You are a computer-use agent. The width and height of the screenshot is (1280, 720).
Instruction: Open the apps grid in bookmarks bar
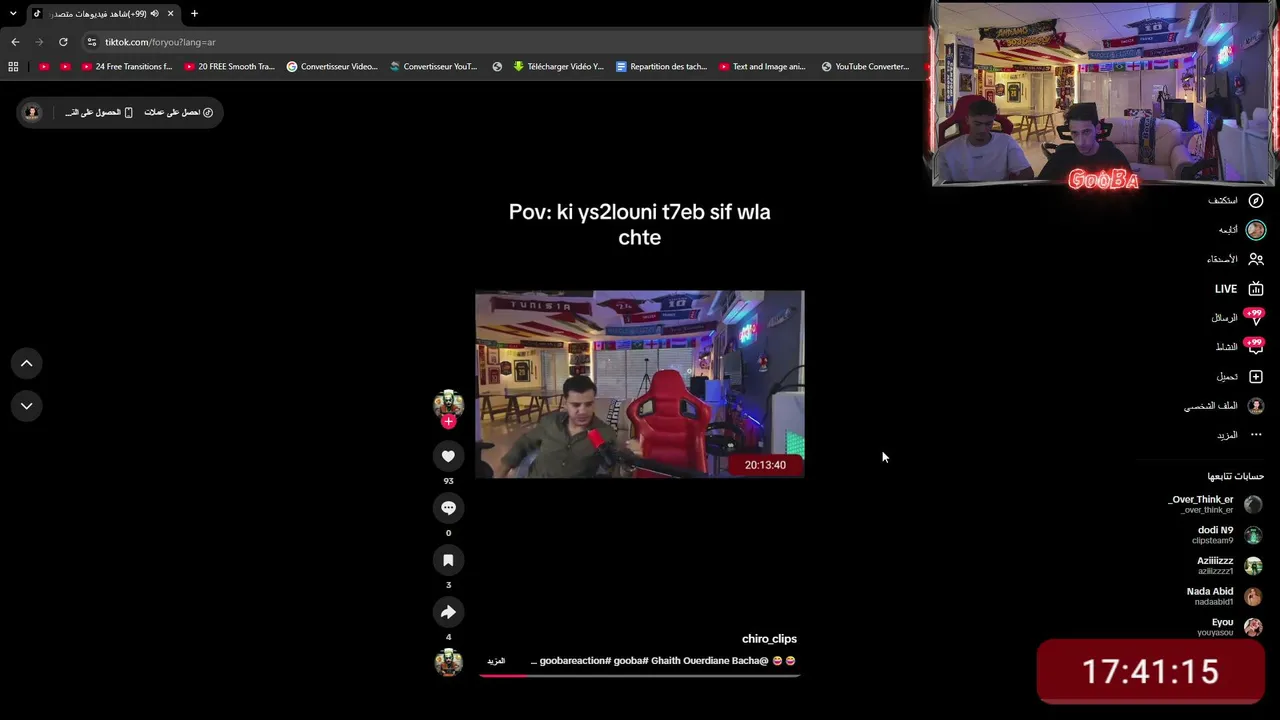pos(13,67)
